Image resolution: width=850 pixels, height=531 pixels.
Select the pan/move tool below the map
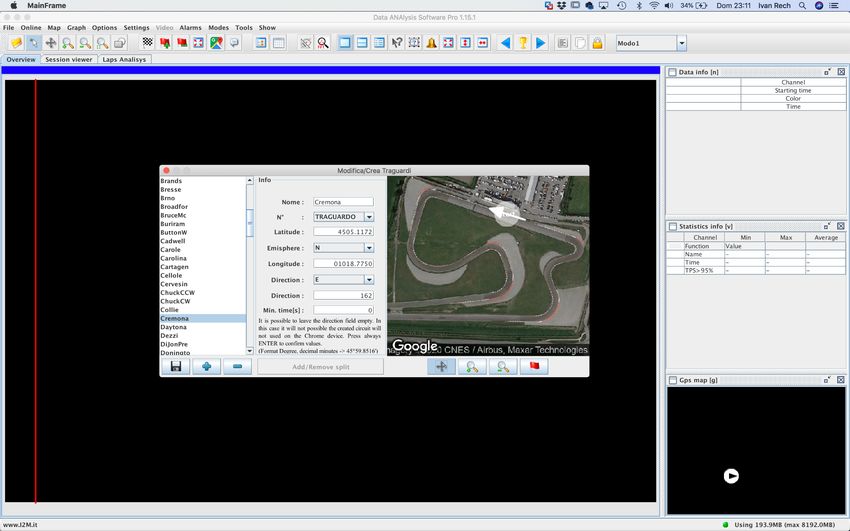click(442, 367)
